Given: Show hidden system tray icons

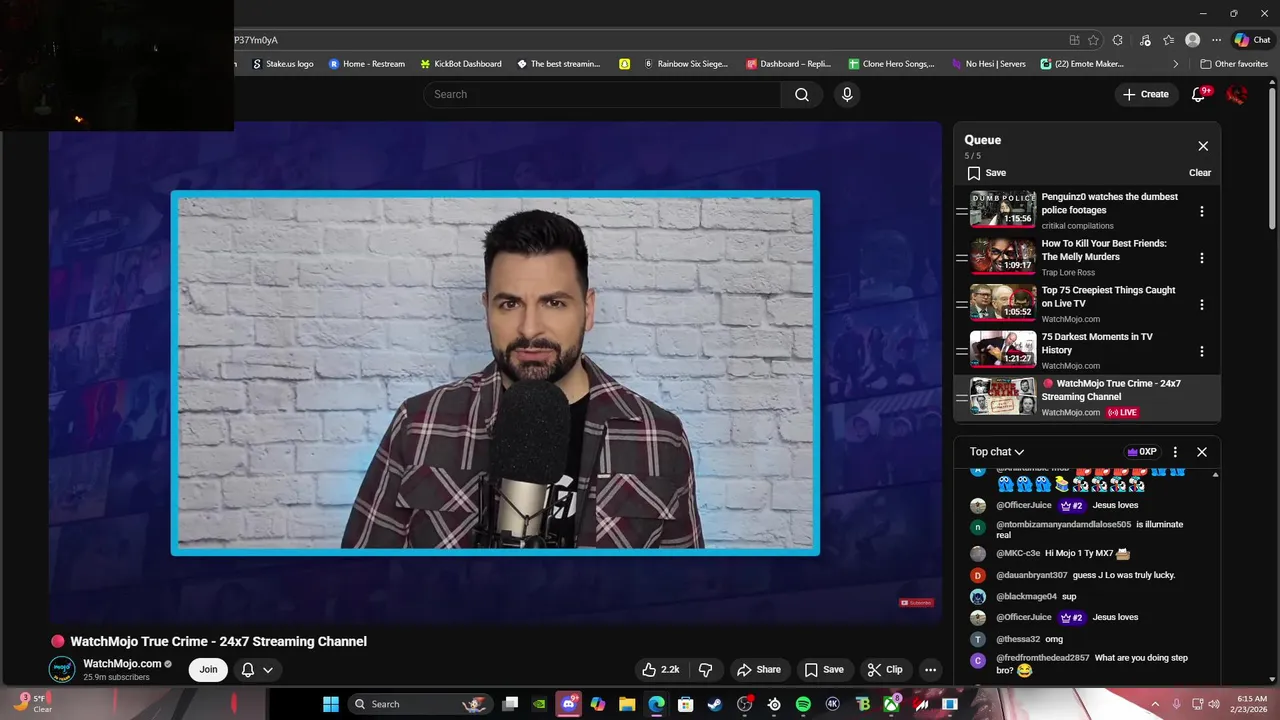Looking at the screenshot, I should coord(1155,704).
